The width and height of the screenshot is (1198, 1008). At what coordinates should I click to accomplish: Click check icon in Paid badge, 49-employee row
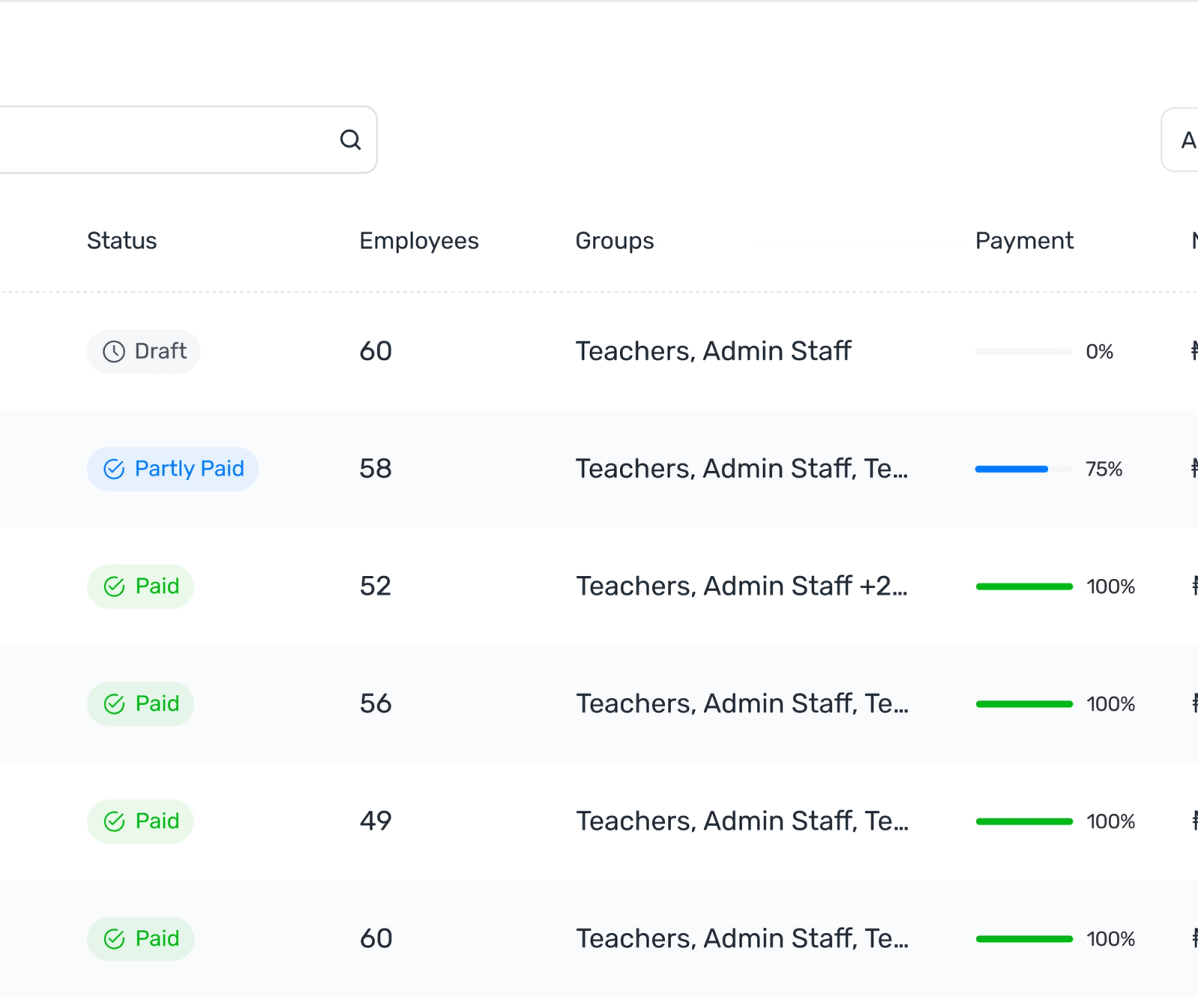[x=114, y=822]
